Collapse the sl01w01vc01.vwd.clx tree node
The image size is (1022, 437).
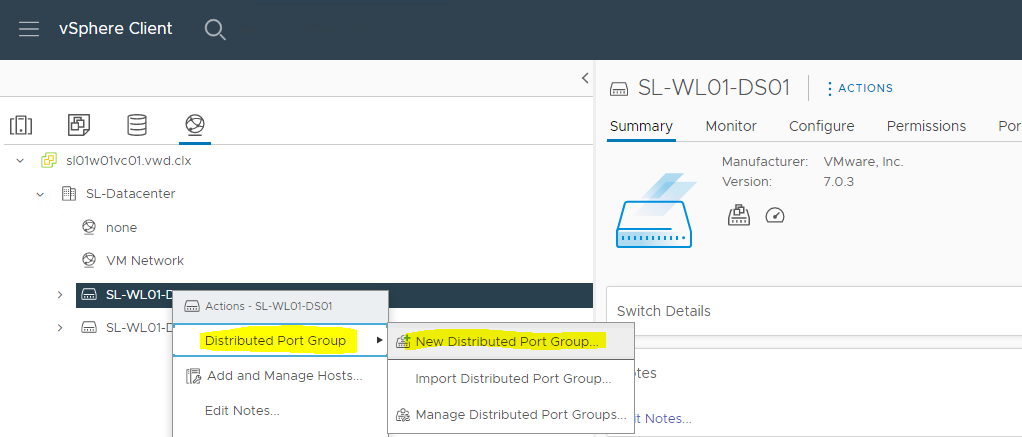[x=20, y=160]
